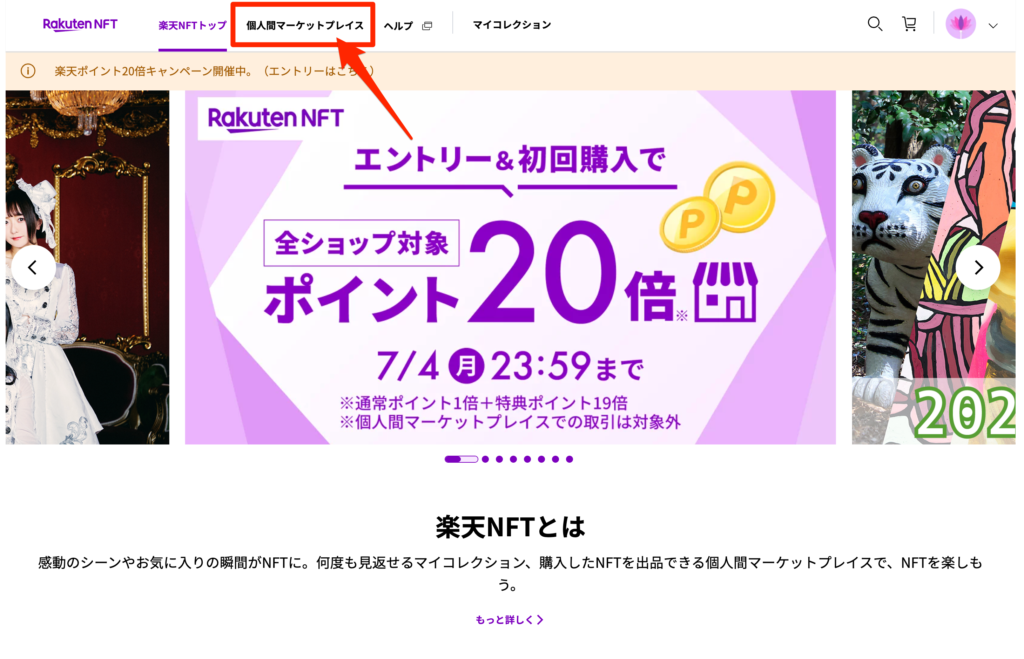Click the 楽天ポイント20倍キャンペーン notice link
The image size is (1024, 659).
coord(214,71)
